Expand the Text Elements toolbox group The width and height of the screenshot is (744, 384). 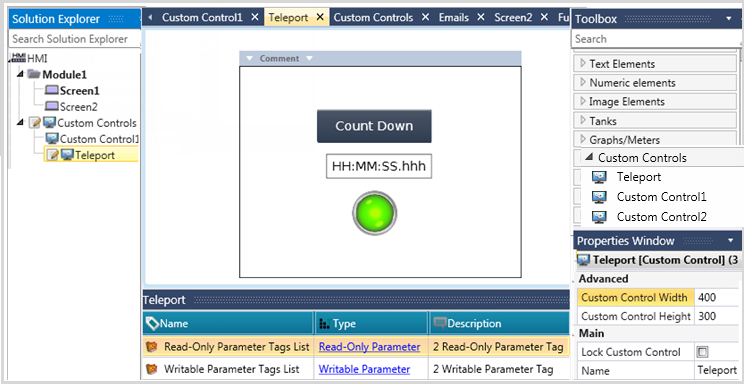pos(583,64)
